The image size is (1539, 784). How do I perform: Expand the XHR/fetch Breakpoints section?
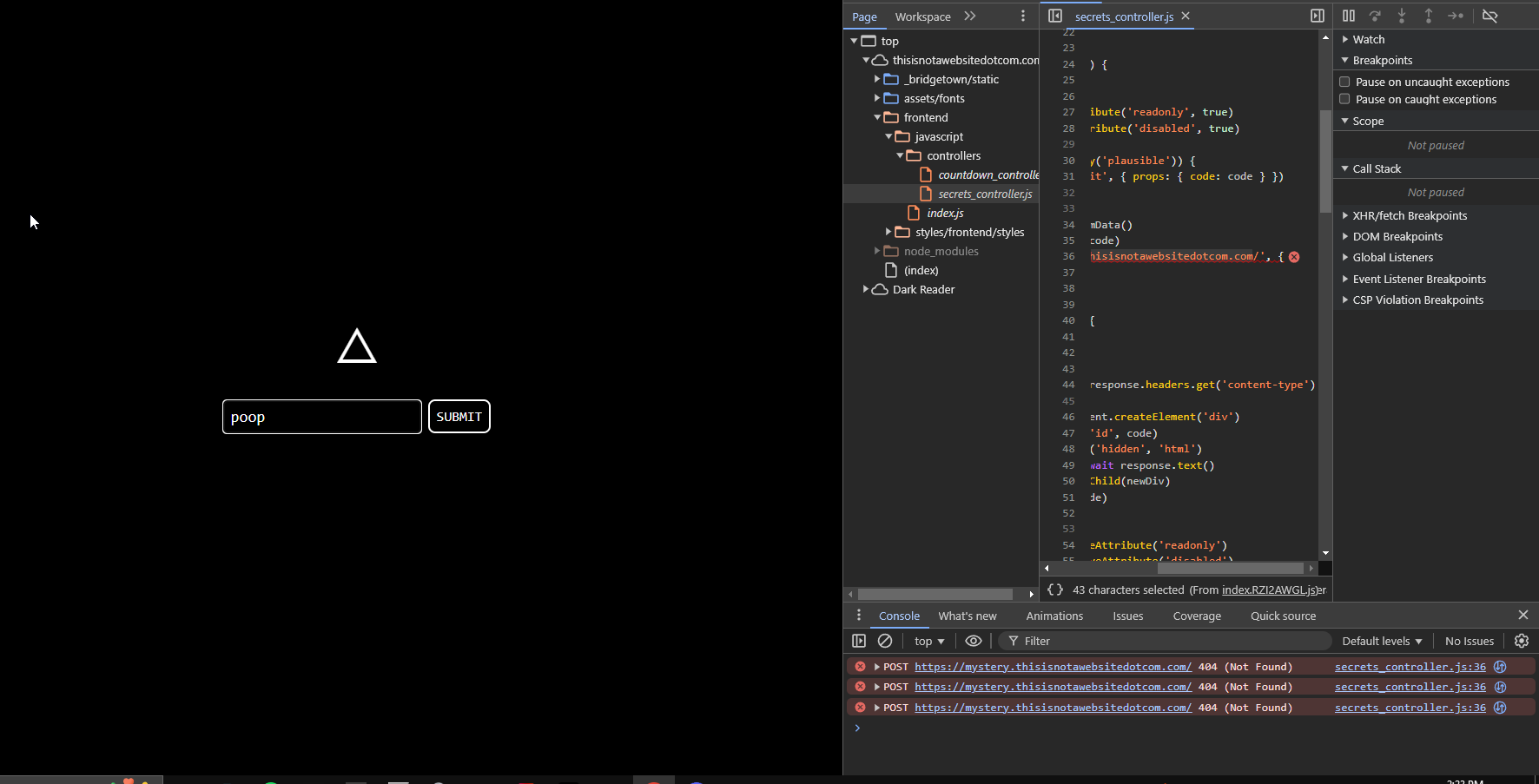coord(1409,215)
